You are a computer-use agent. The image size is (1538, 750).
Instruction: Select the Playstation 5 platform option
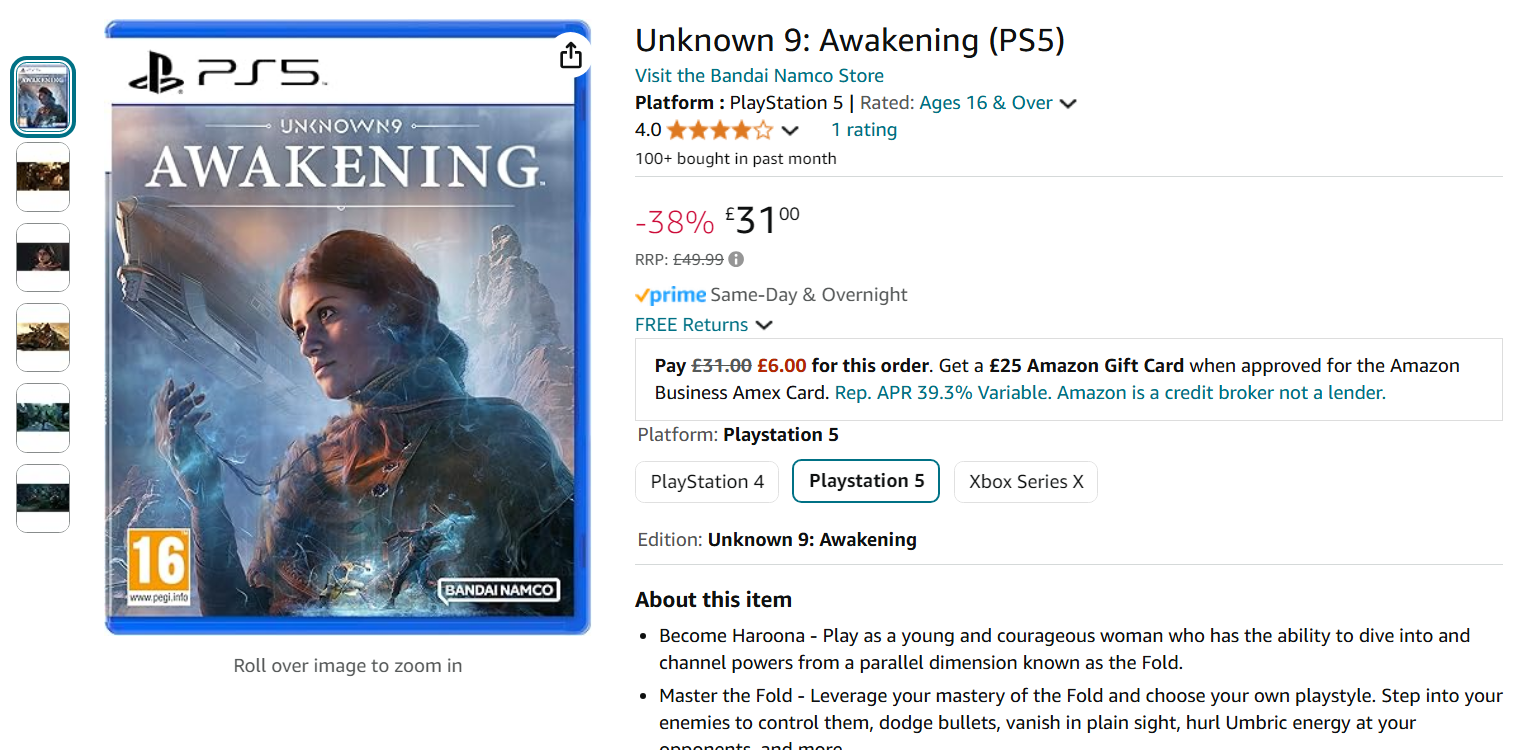[x=866, y=481]
